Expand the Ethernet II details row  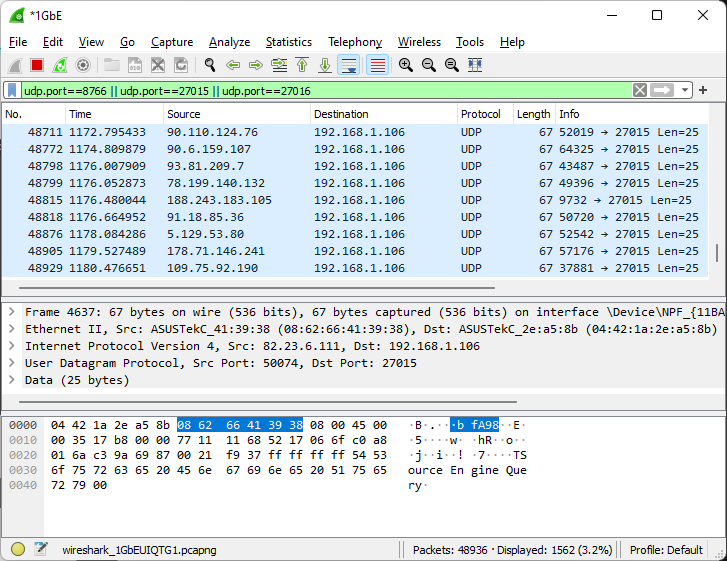tap(11, 329)
